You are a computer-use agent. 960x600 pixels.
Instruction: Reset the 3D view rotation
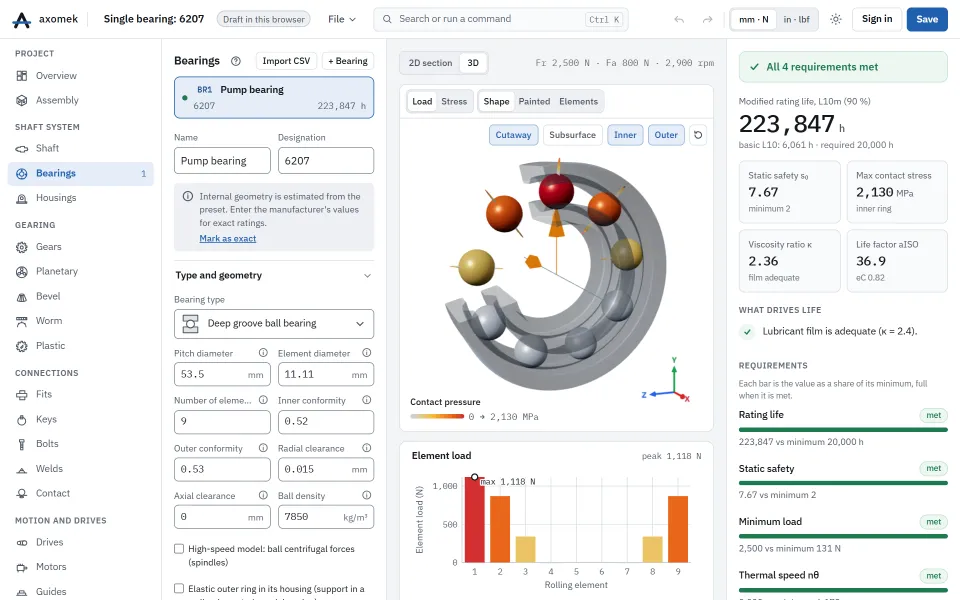coord(698,135)
